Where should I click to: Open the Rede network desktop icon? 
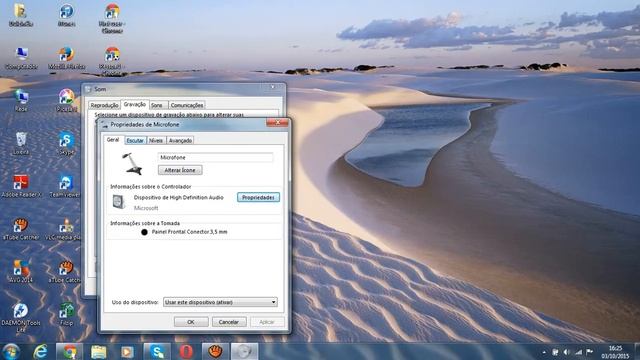pyautogui.click(x=21, y=101)
